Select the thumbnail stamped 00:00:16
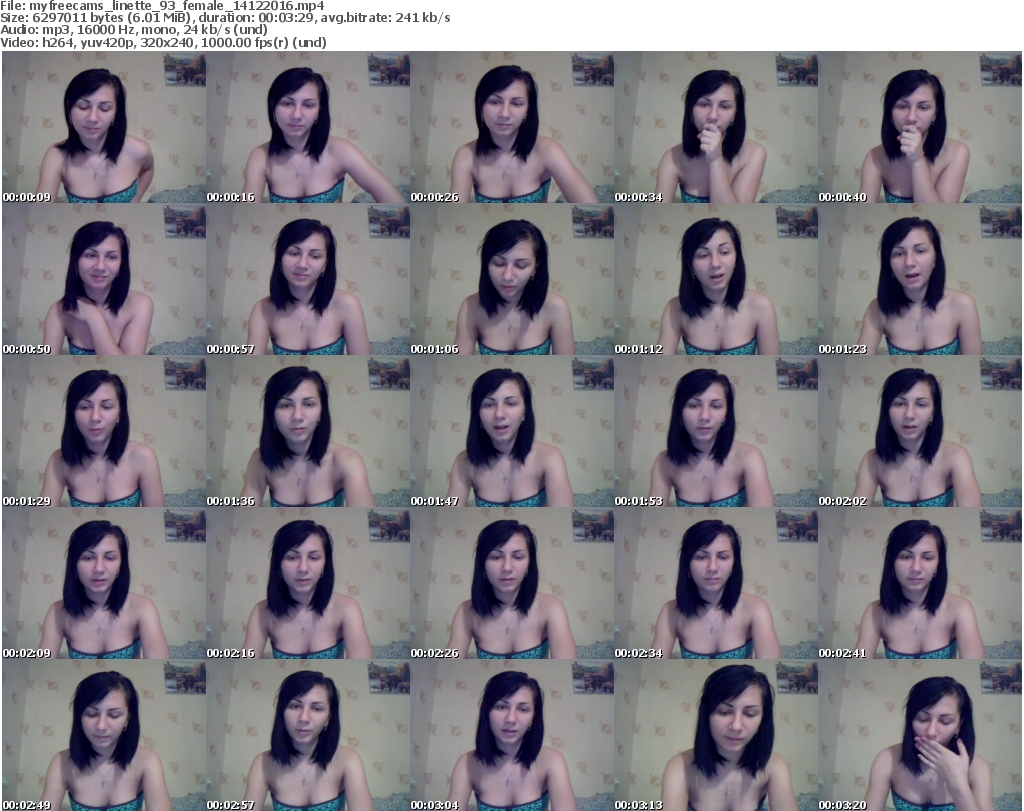 pyautogui.click(x=308, y=127)
